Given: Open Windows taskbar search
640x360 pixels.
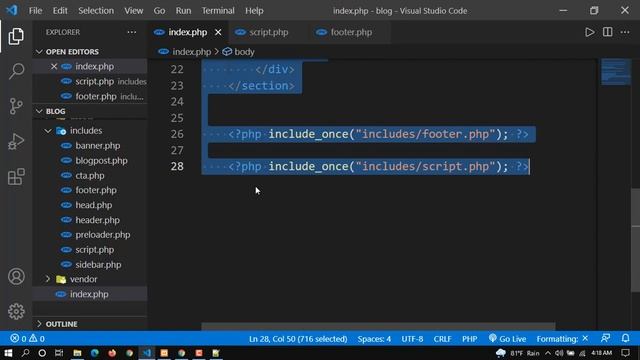Looking at the screenshot, I should [x=25, y=353].
